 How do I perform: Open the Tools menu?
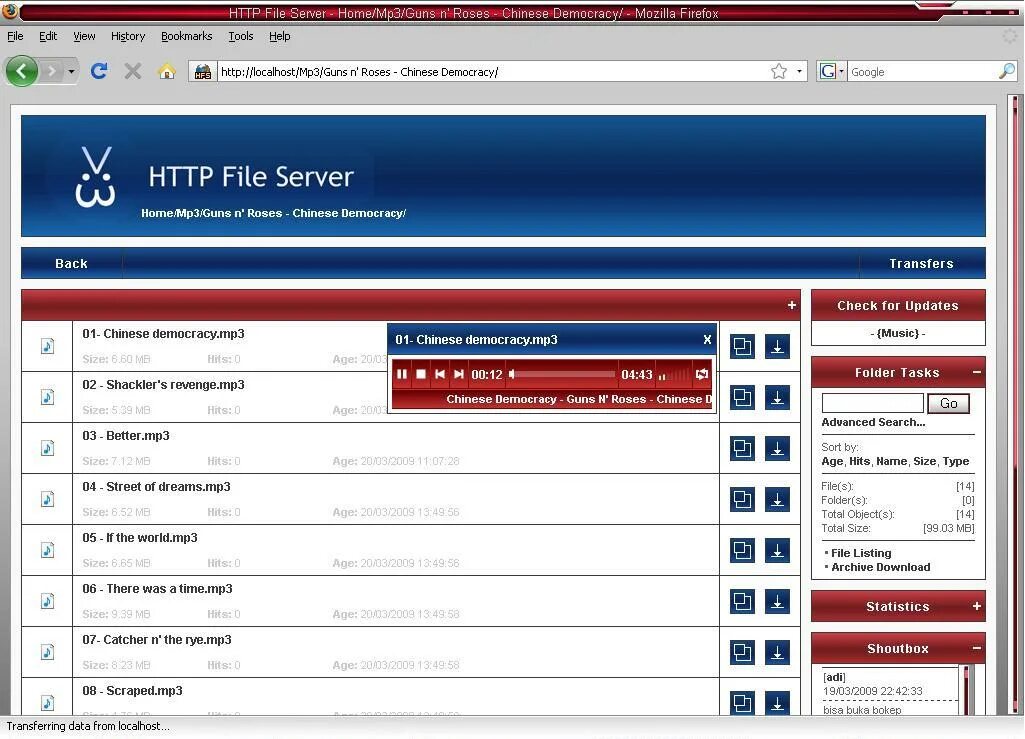(x=241, y=36)
